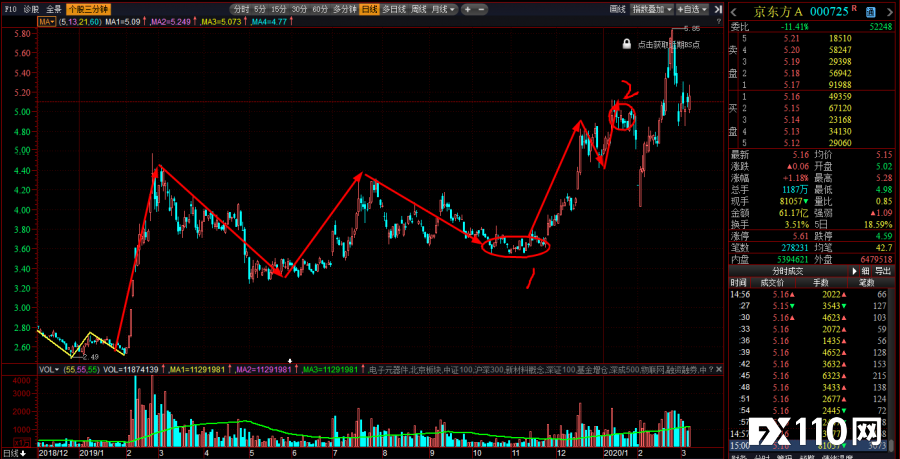900x459 pixels.
Task: Select the 60分 period
Action: pyautogui.click(x=320, y=9)
